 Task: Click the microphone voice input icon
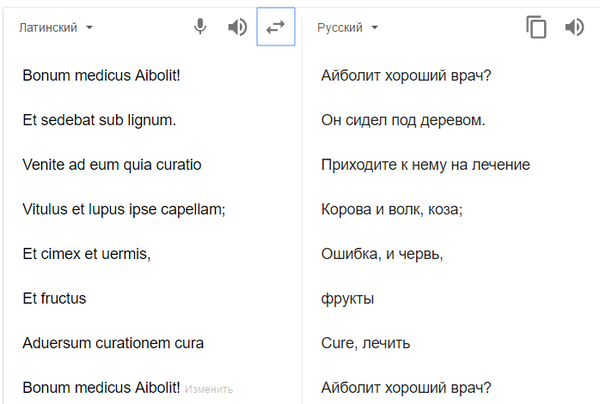pos(200,27)
